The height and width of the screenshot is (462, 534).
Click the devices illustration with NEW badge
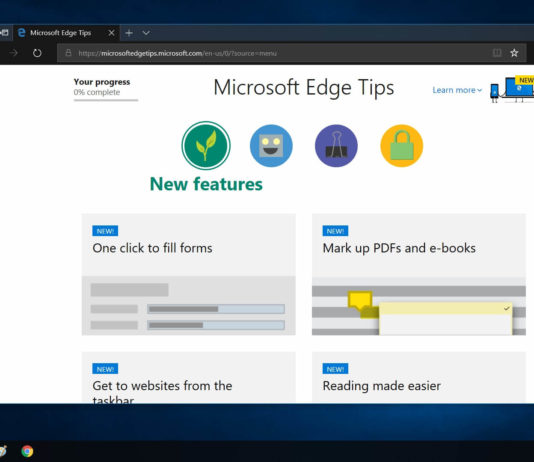(512, 89)
